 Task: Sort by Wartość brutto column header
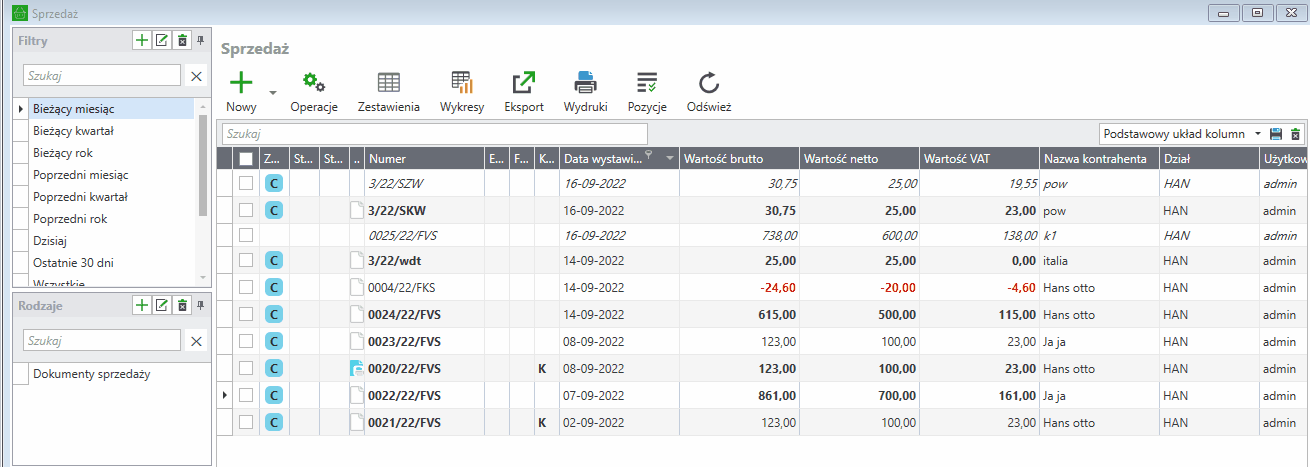click(x=740, y=158)
